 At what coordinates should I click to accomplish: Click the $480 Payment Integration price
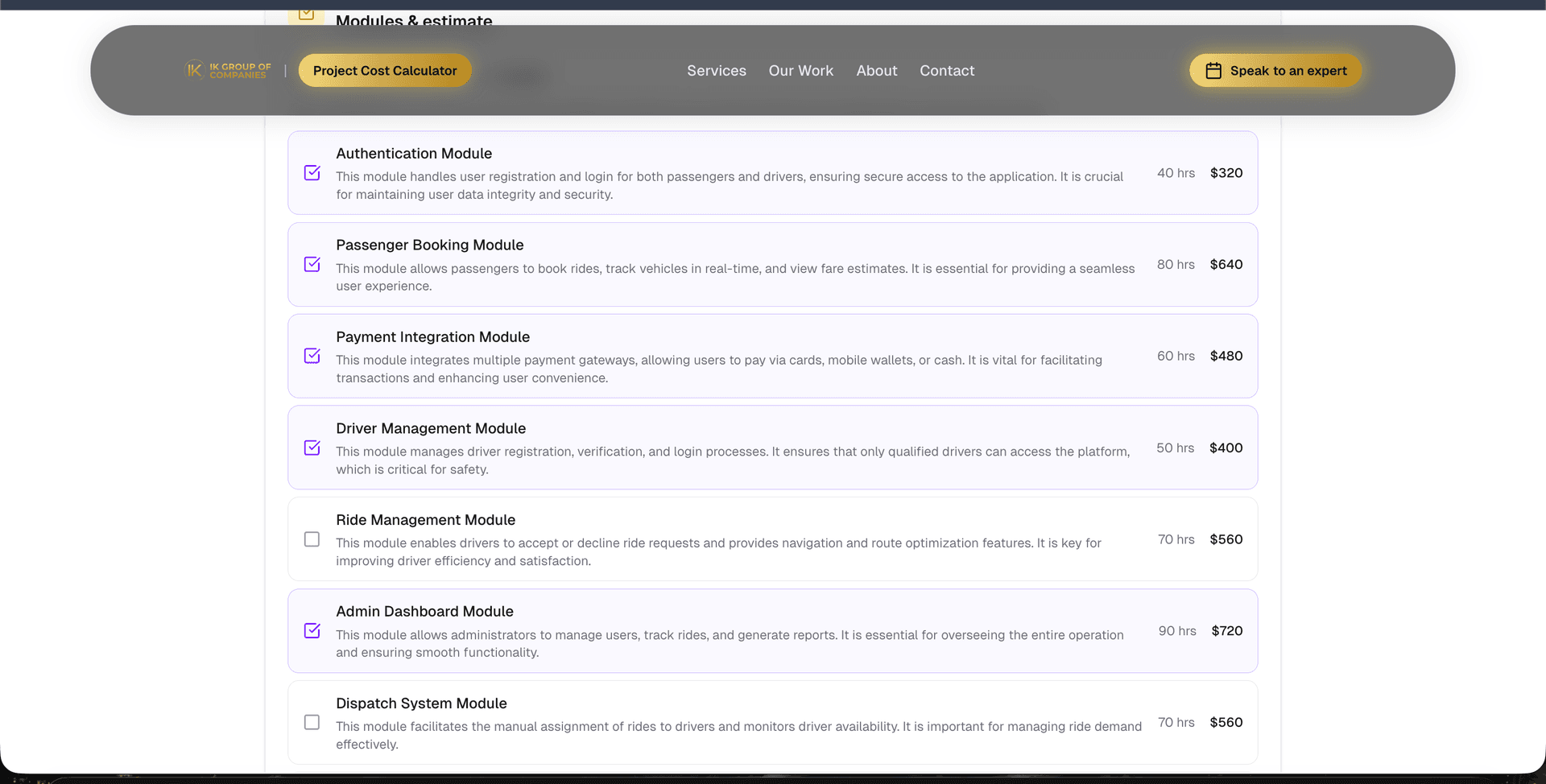pos(1226,356)
